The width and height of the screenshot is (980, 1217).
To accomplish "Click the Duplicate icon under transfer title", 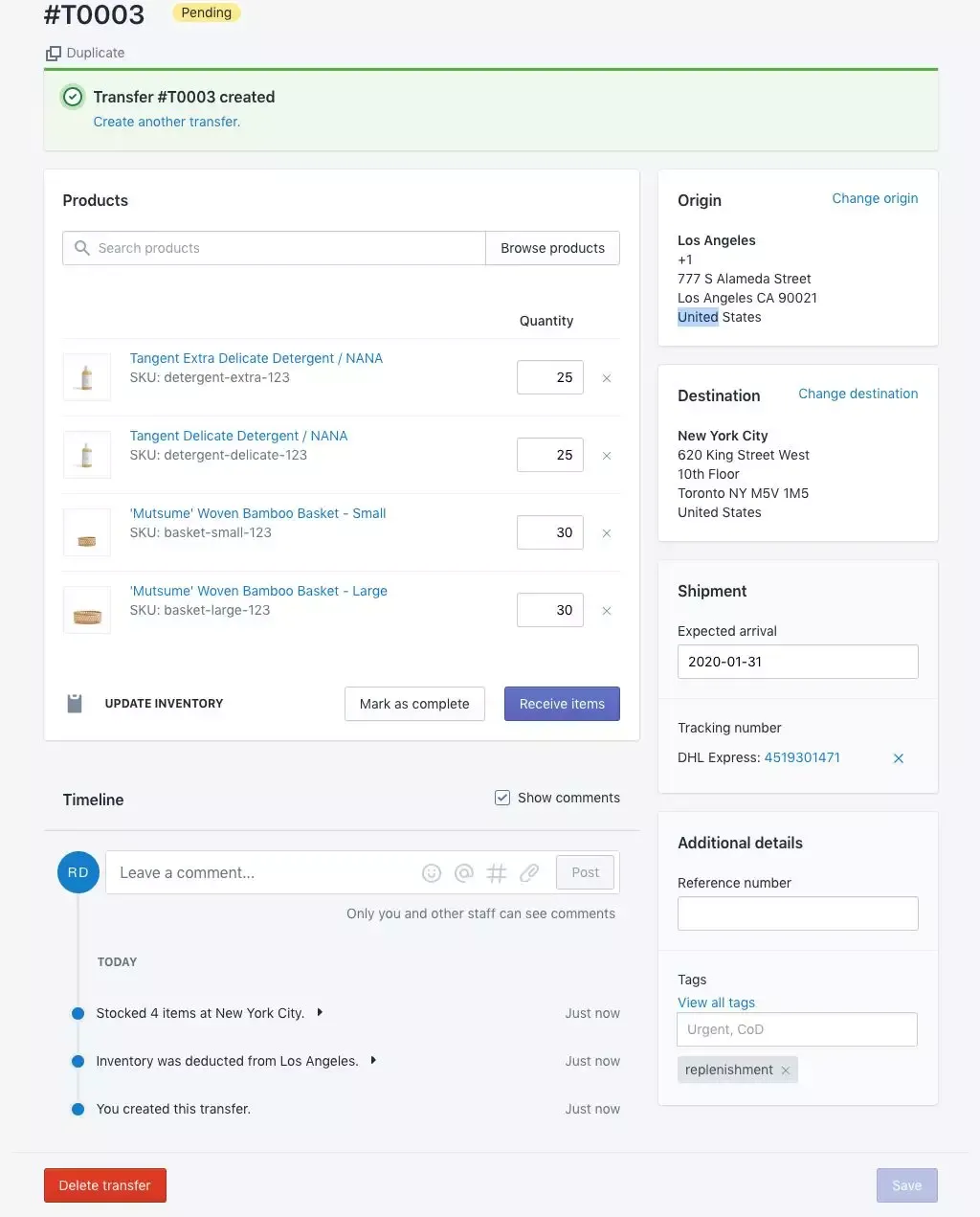I will pos(54,54).
